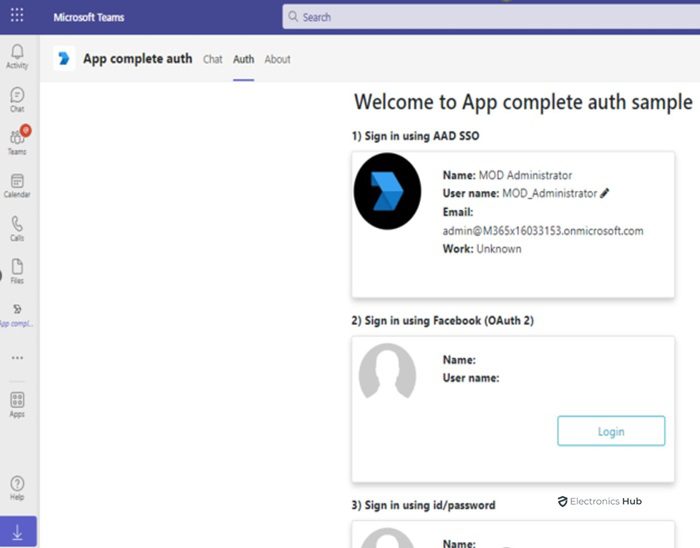
Task: Click the App complete auth logo
Action: click(x=64, y=58)
